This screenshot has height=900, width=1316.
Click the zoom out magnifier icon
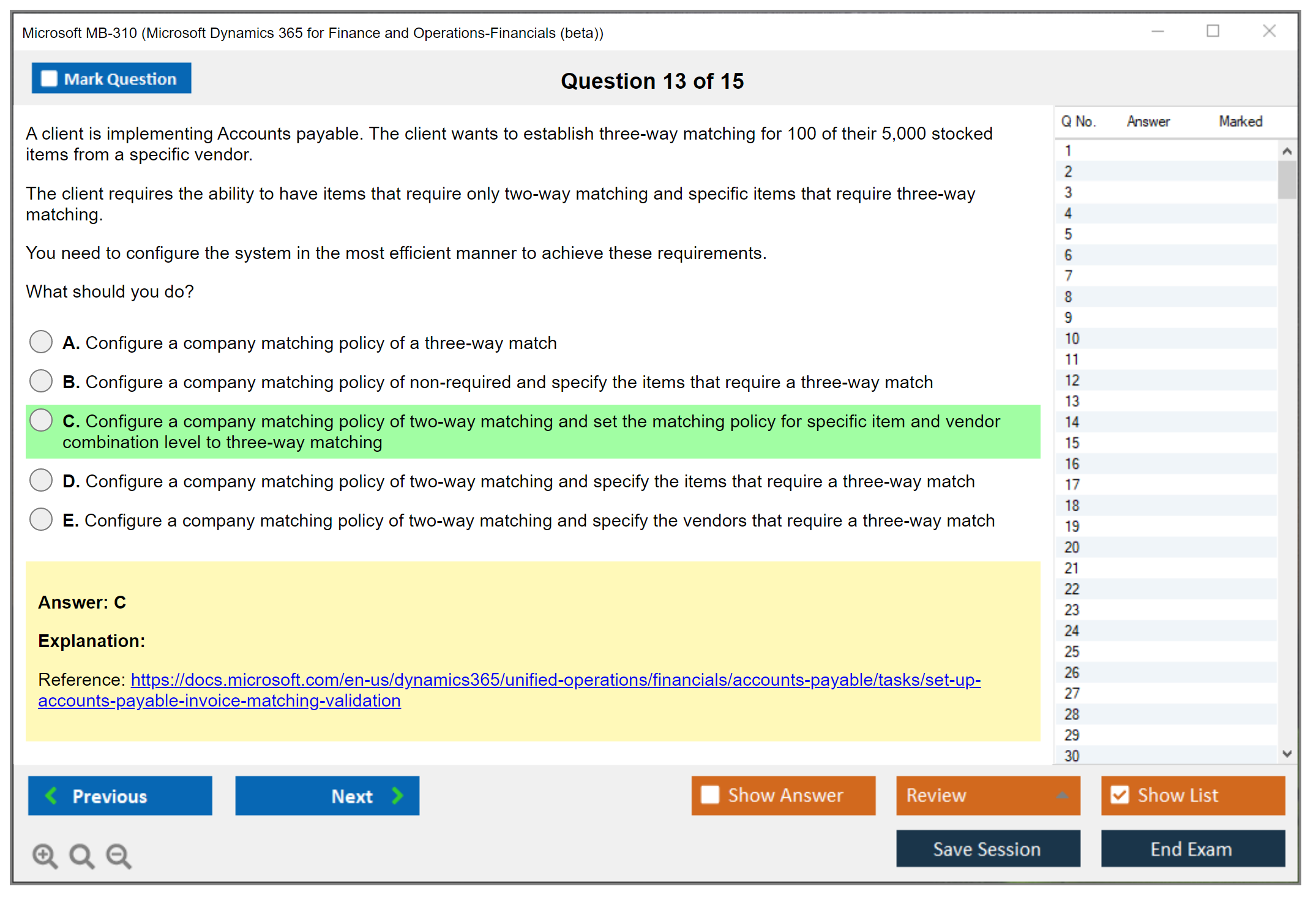[119, 855]
